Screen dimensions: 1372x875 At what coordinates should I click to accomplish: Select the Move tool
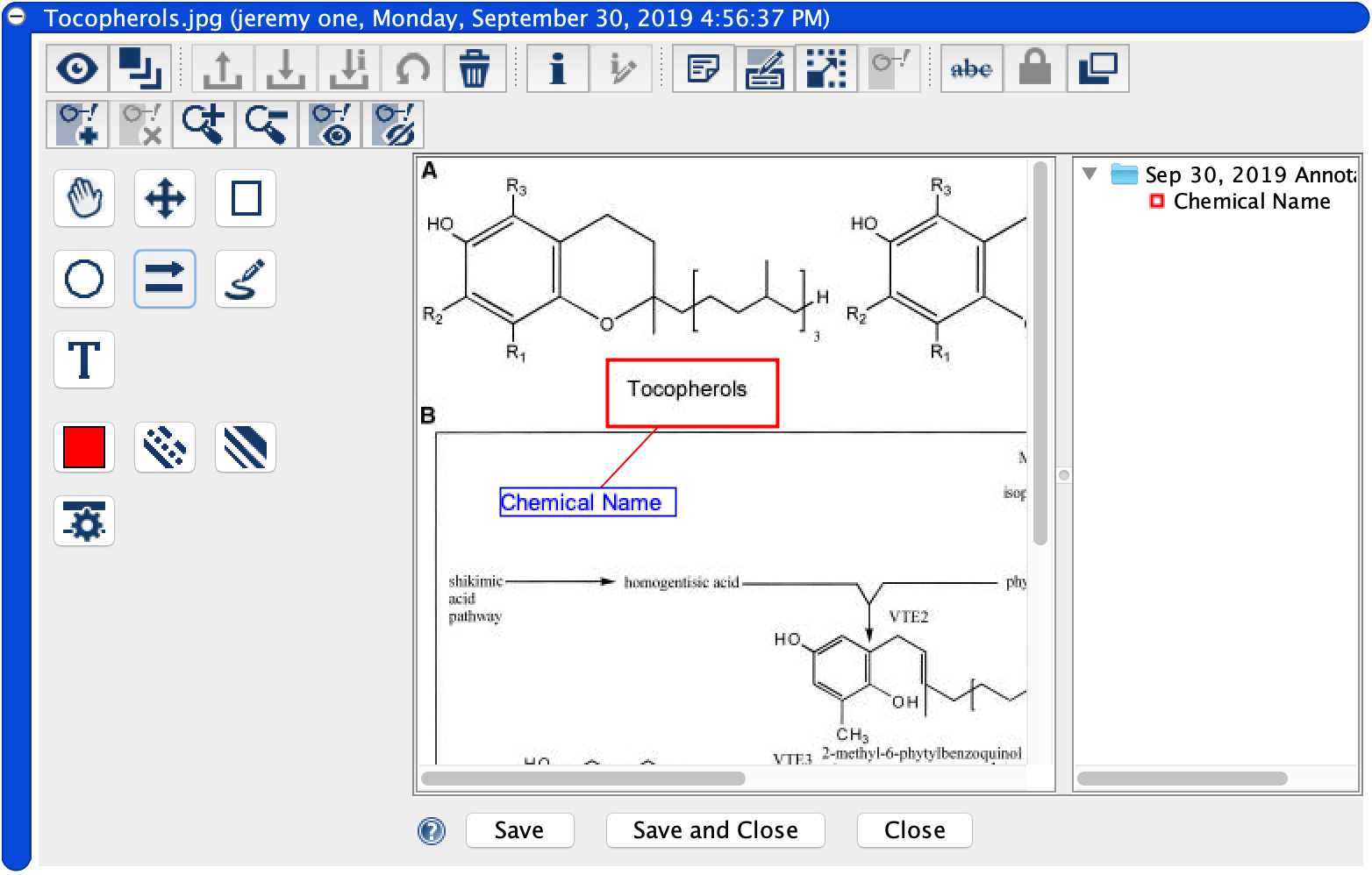tap(164, 198)
